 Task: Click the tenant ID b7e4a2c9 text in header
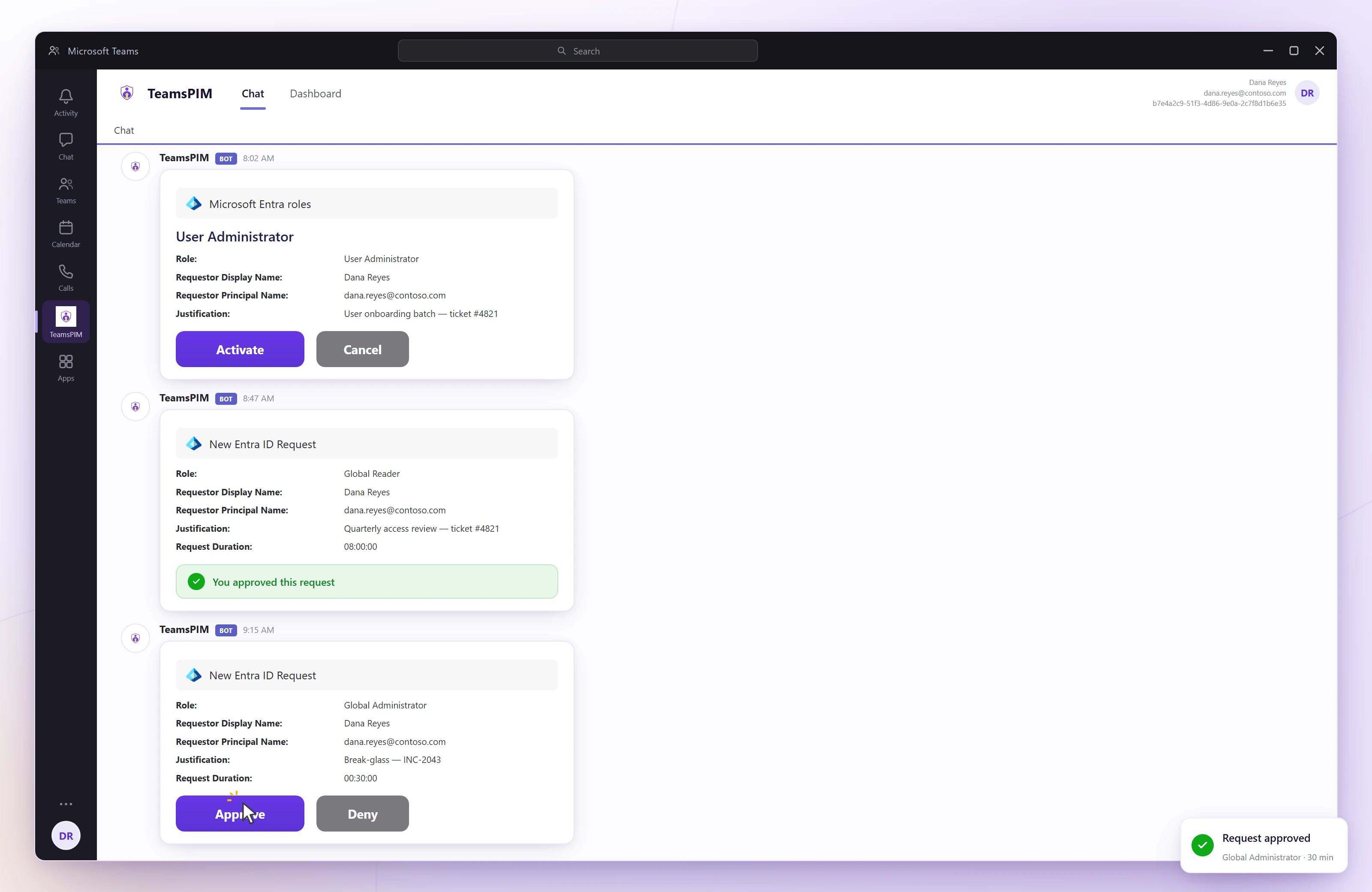click(x=1219, y=103)
